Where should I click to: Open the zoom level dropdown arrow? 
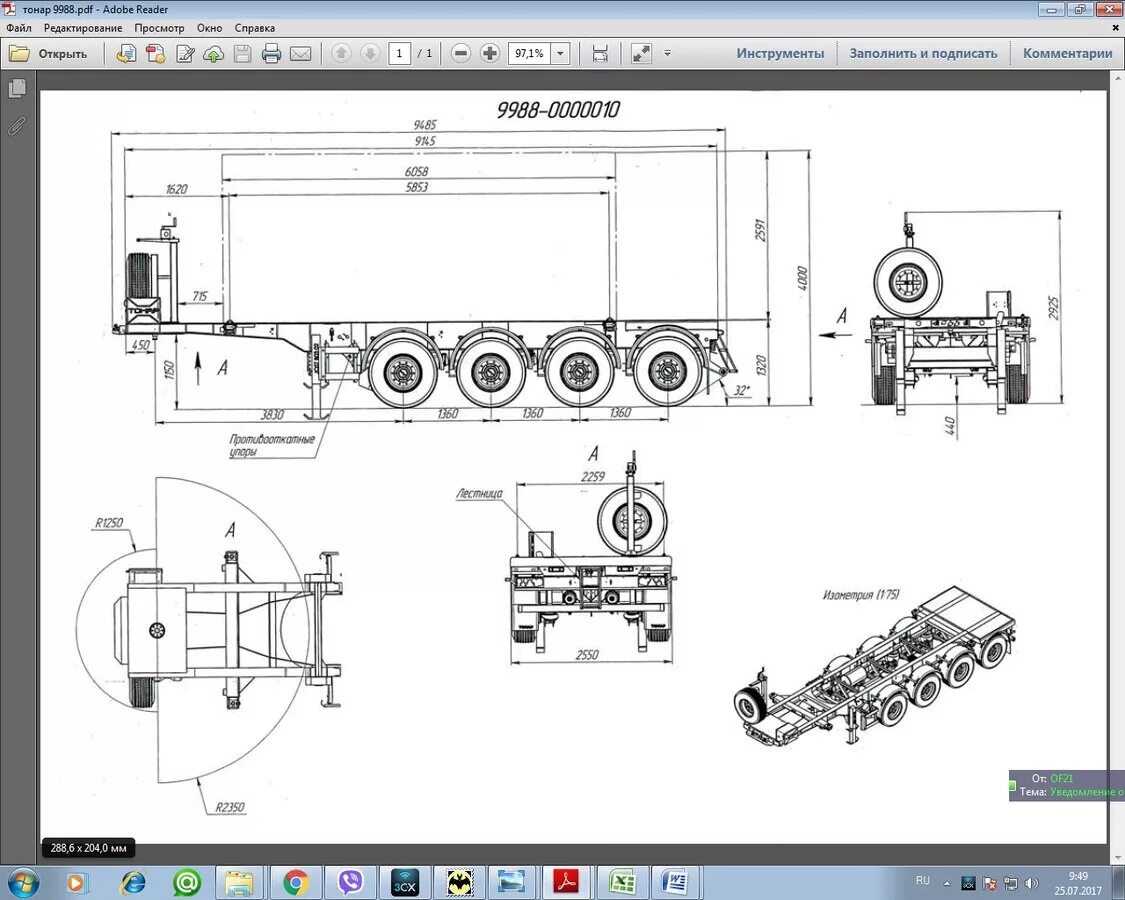pyautogui.click(x=560, y=53)
